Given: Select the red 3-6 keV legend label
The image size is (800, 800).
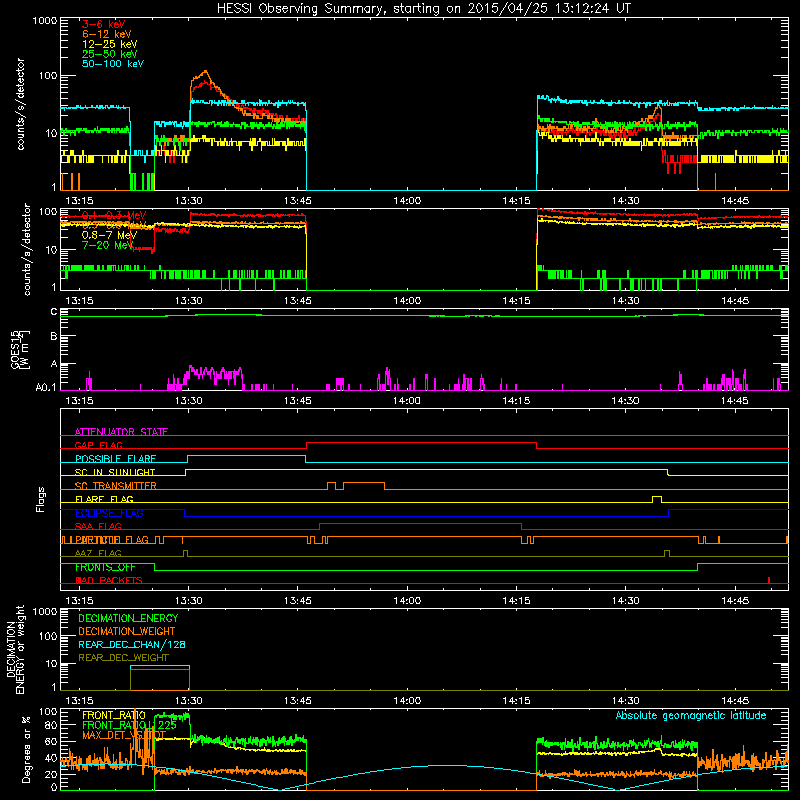Looking at the screenshot, I should [103, 24].
